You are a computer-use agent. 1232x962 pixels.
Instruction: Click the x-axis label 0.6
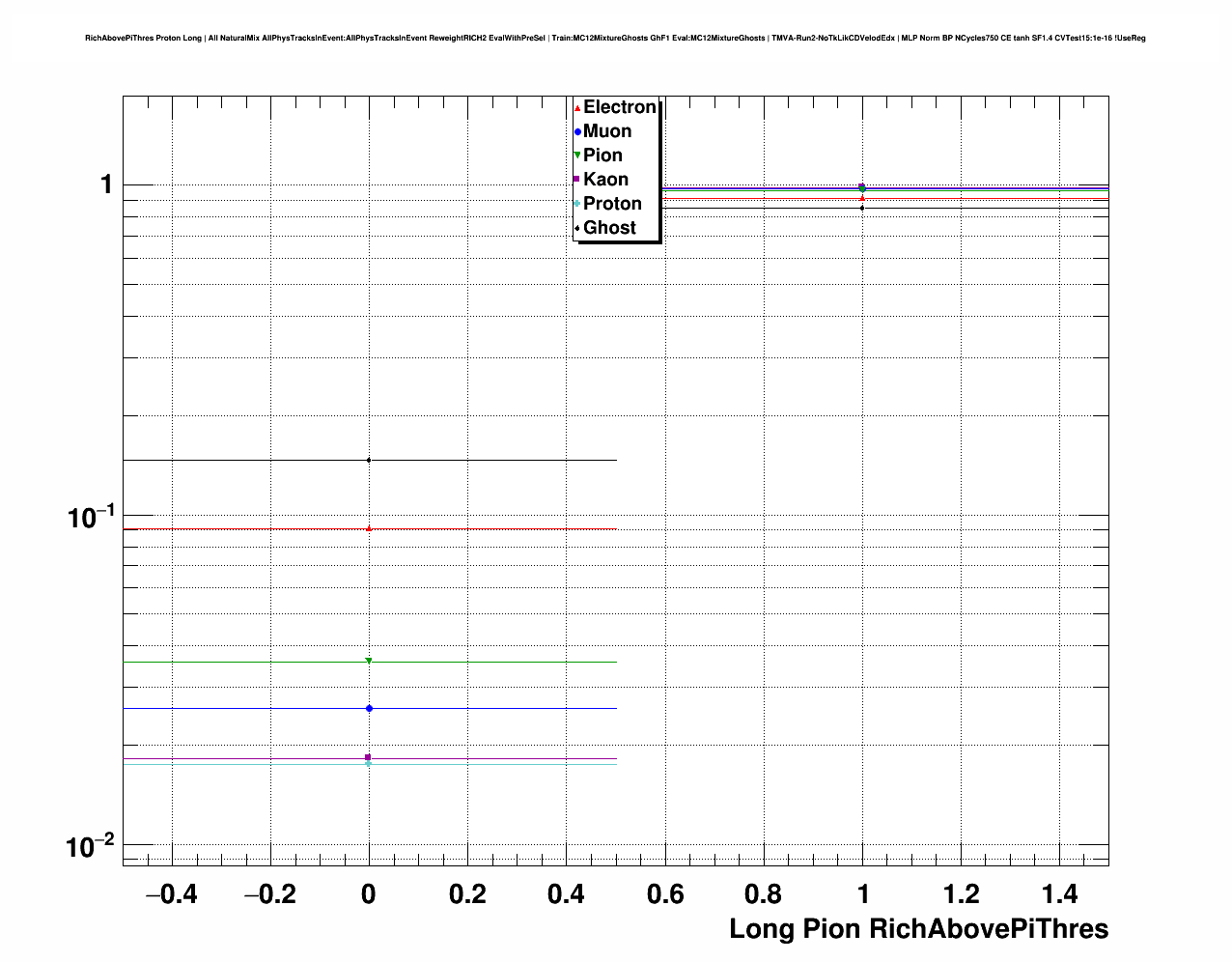coord(665,894)
